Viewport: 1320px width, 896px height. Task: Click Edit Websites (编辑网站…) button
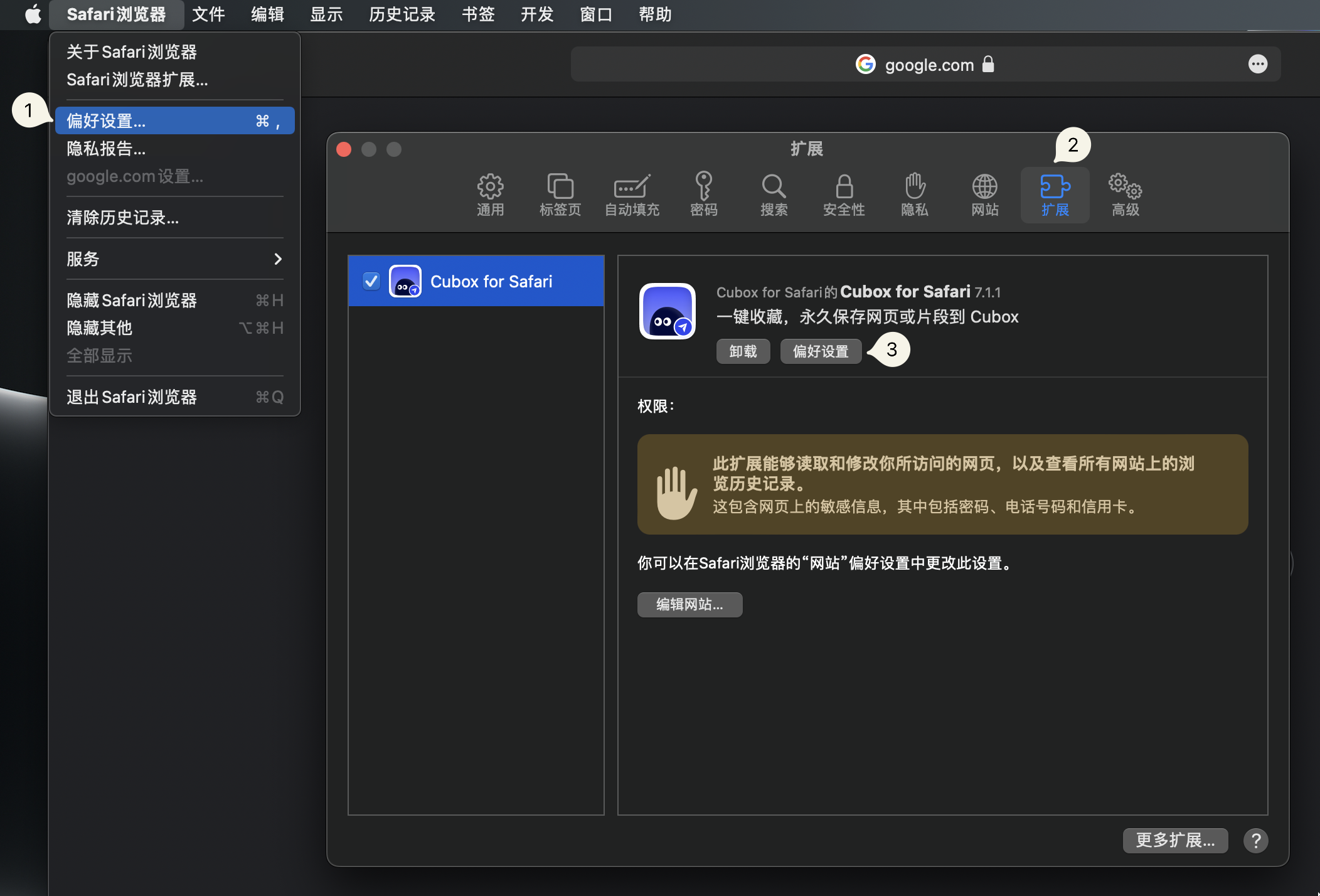click(689, 604)
